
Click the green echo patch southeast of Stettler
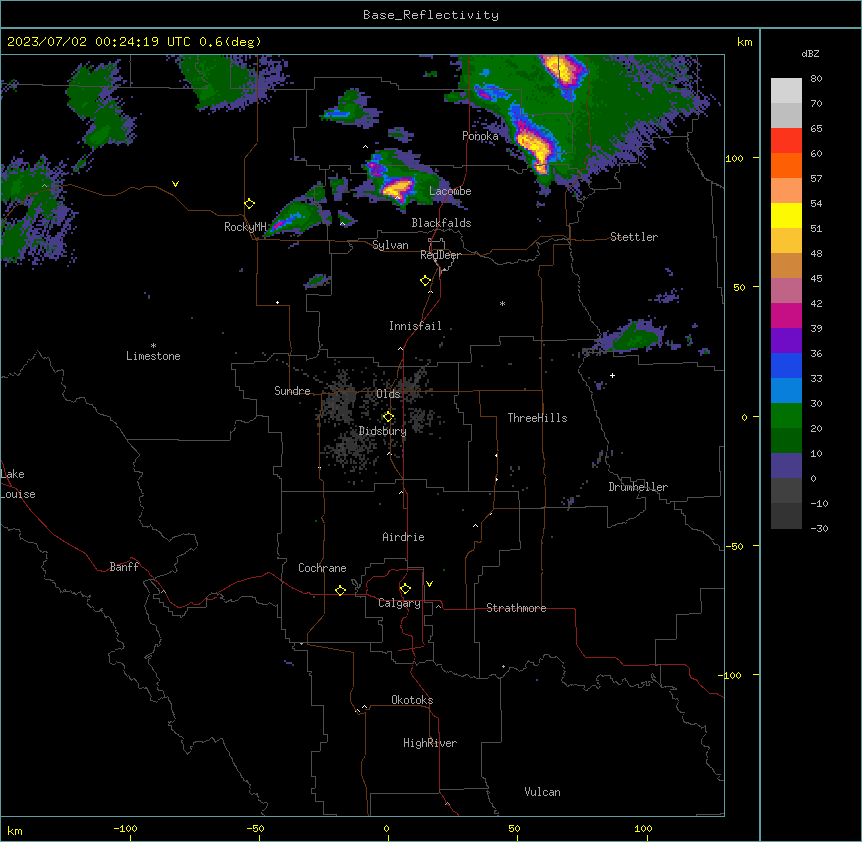[634, 335]
